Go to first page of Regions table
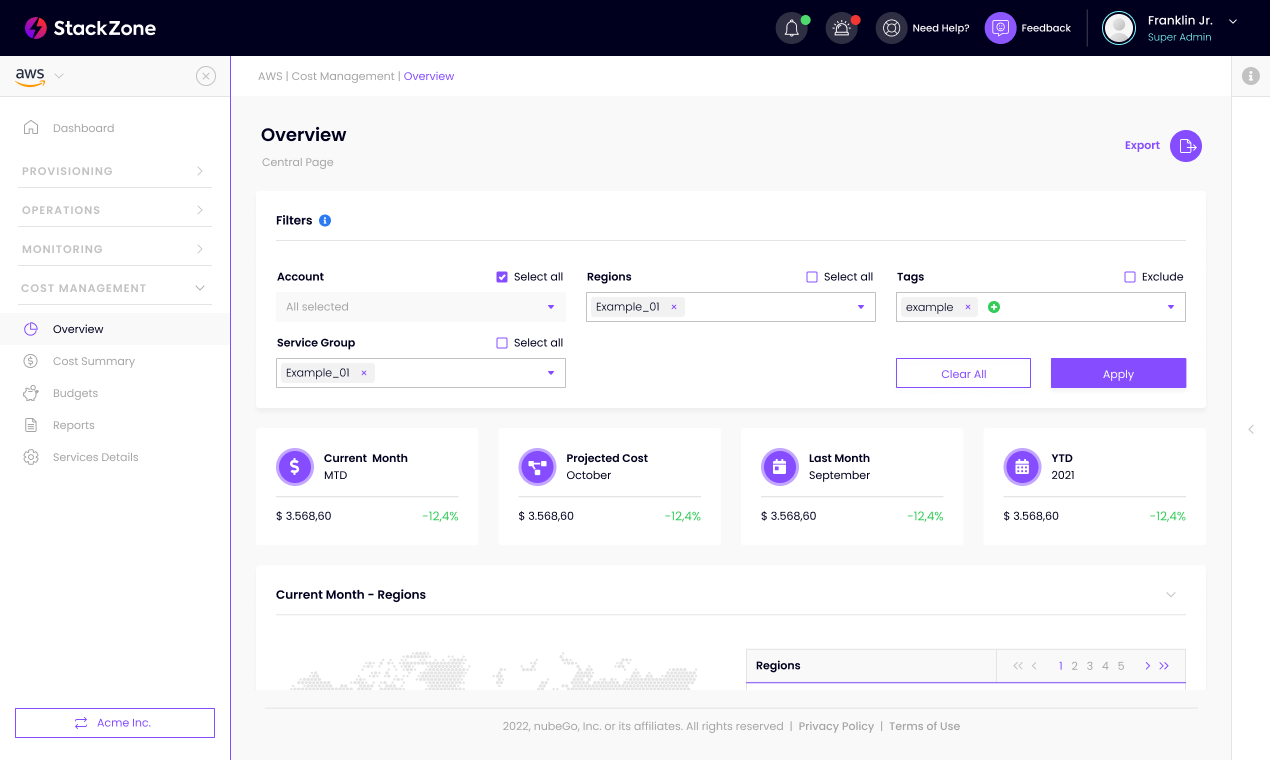This screenshot has width=1270, height=760. tap(1018, 666)
